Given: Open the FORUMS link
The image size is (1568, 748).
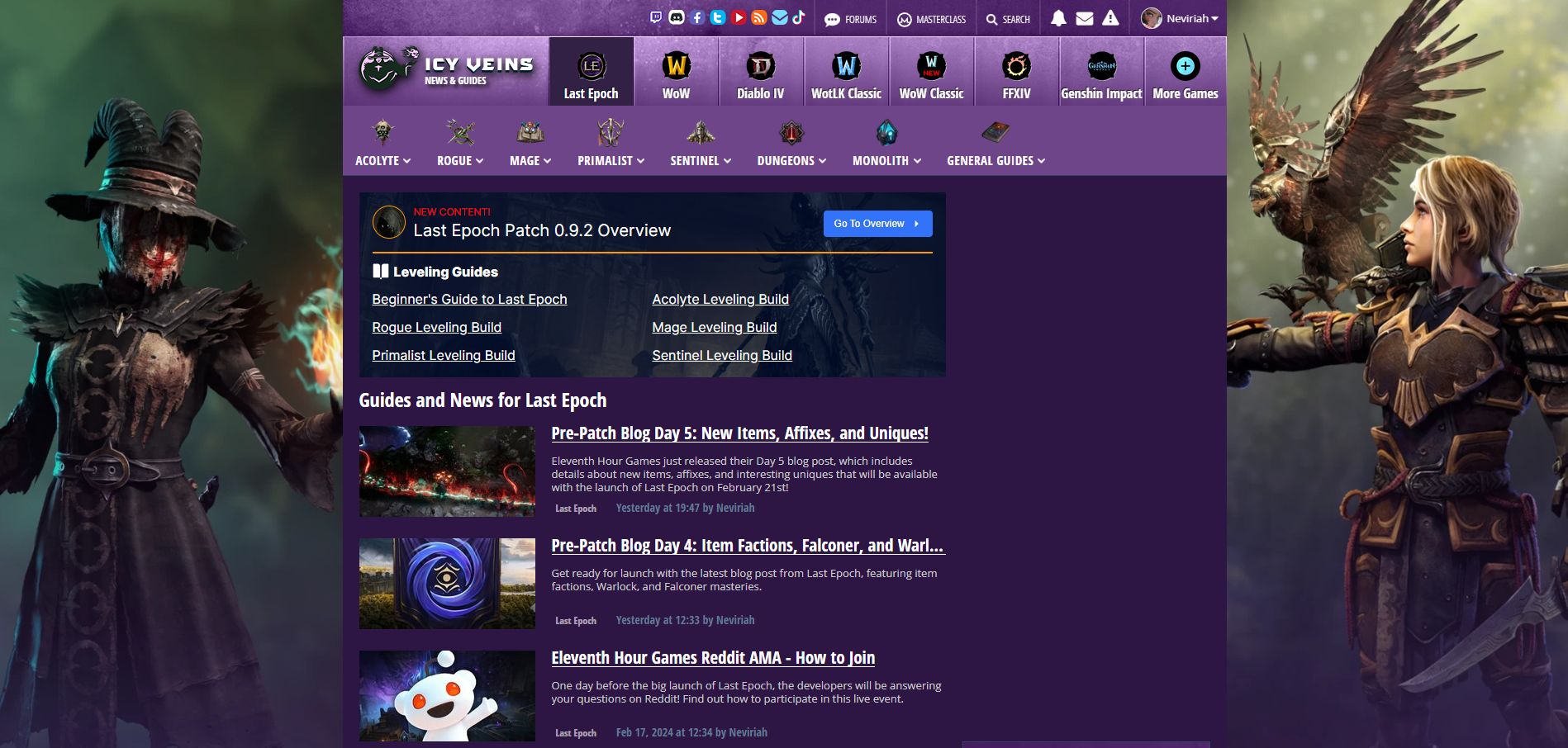Looking at the screenshot, I should pyautogui.click(x=850, y=19).
